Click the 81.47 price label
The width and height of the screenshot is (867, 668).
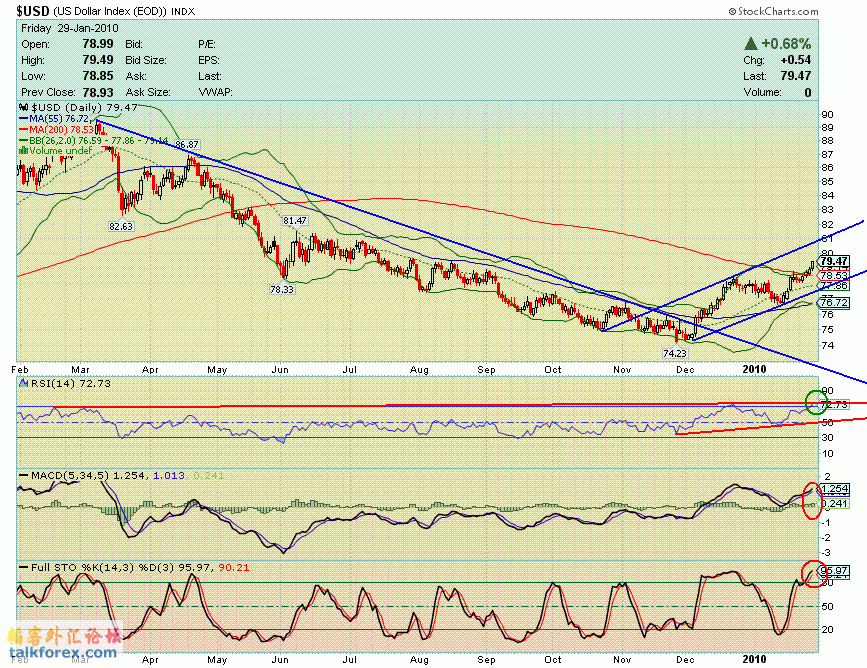click(x=295, y=221)
